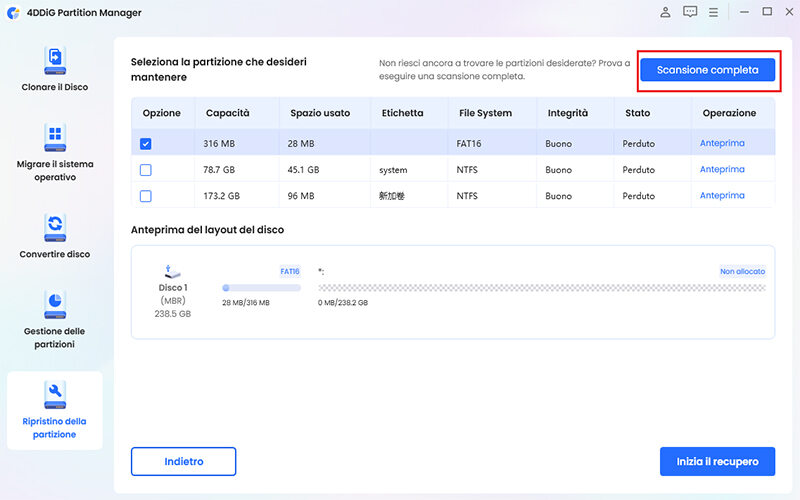Check the 78.7 GB system partition checkbox

click(x=146, y=170)
